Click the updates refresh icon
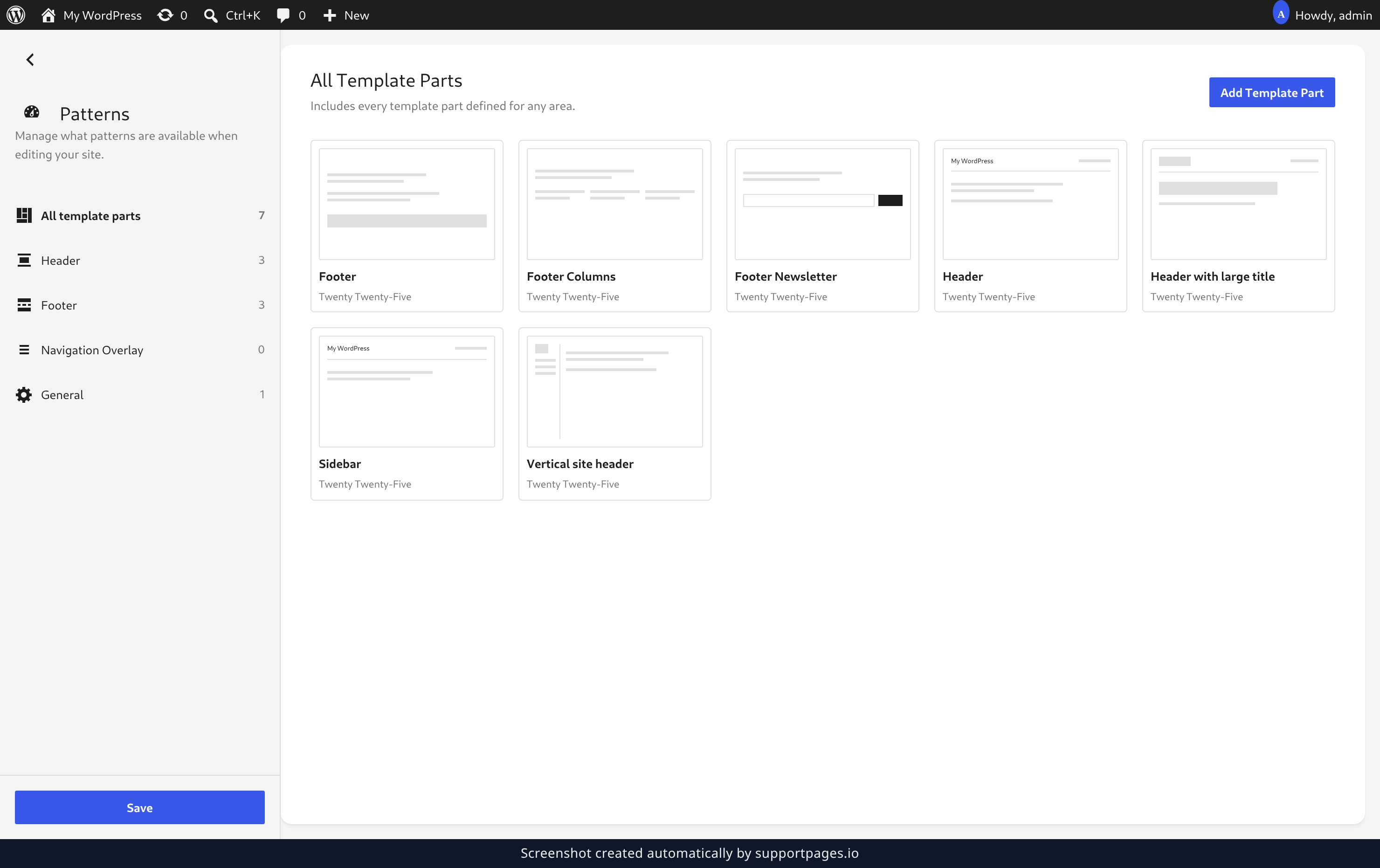Image resolution: width=1380 pixels, height=868 pixels. (x=165, y=15)
